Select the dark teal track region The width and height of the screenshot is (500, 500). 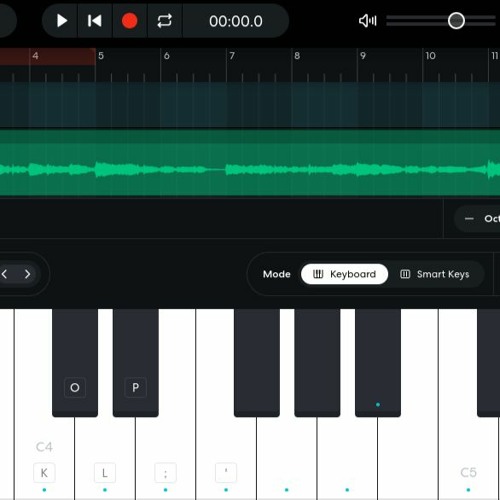tap(250, 105)
